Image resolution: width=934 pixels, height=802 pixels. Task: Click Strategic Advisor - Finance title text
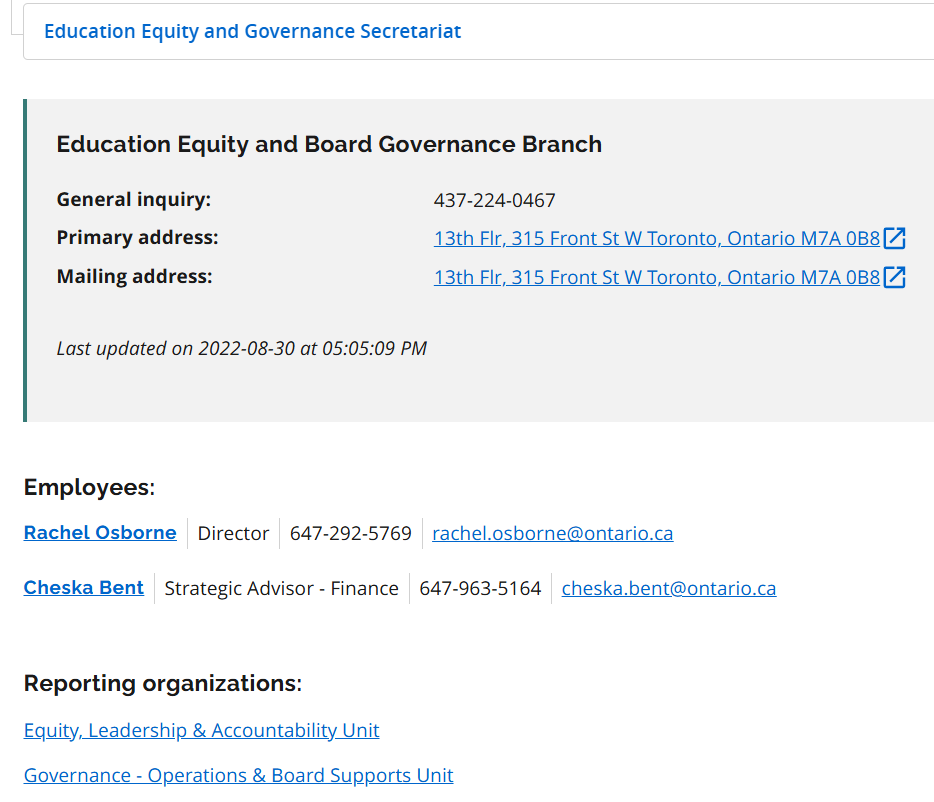click(x=281, y=589)
